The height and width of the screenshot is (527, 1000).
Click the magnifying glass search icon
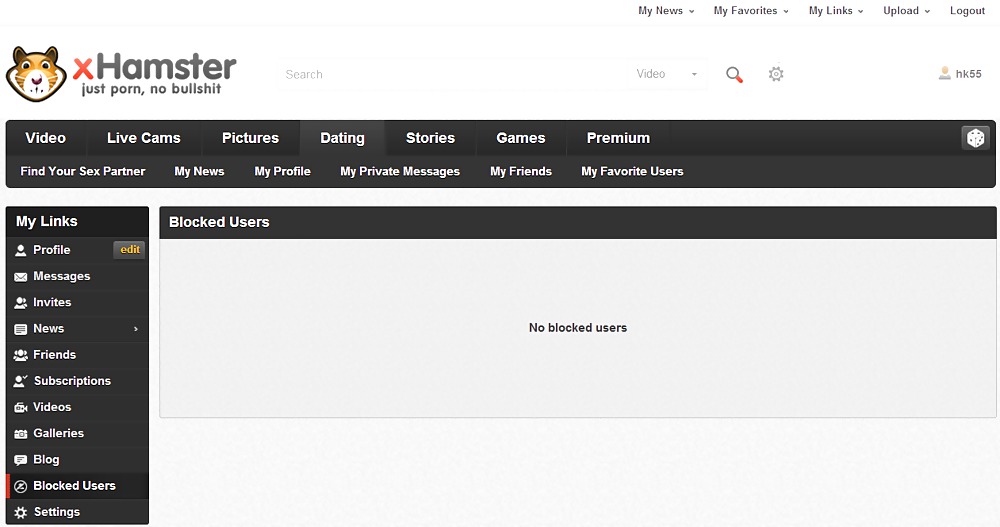734,75
